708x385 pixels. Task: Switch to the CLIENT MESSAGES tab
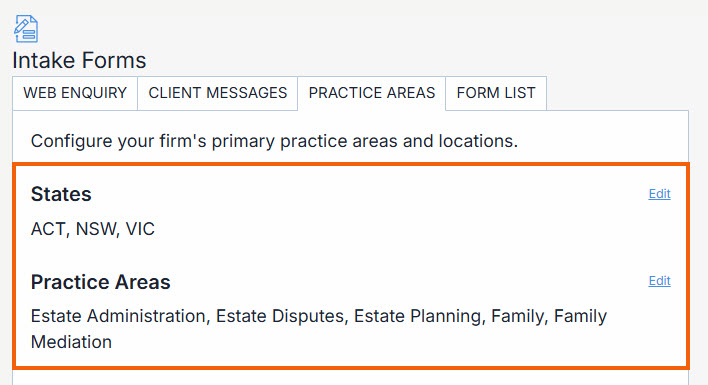click(218, 93)
